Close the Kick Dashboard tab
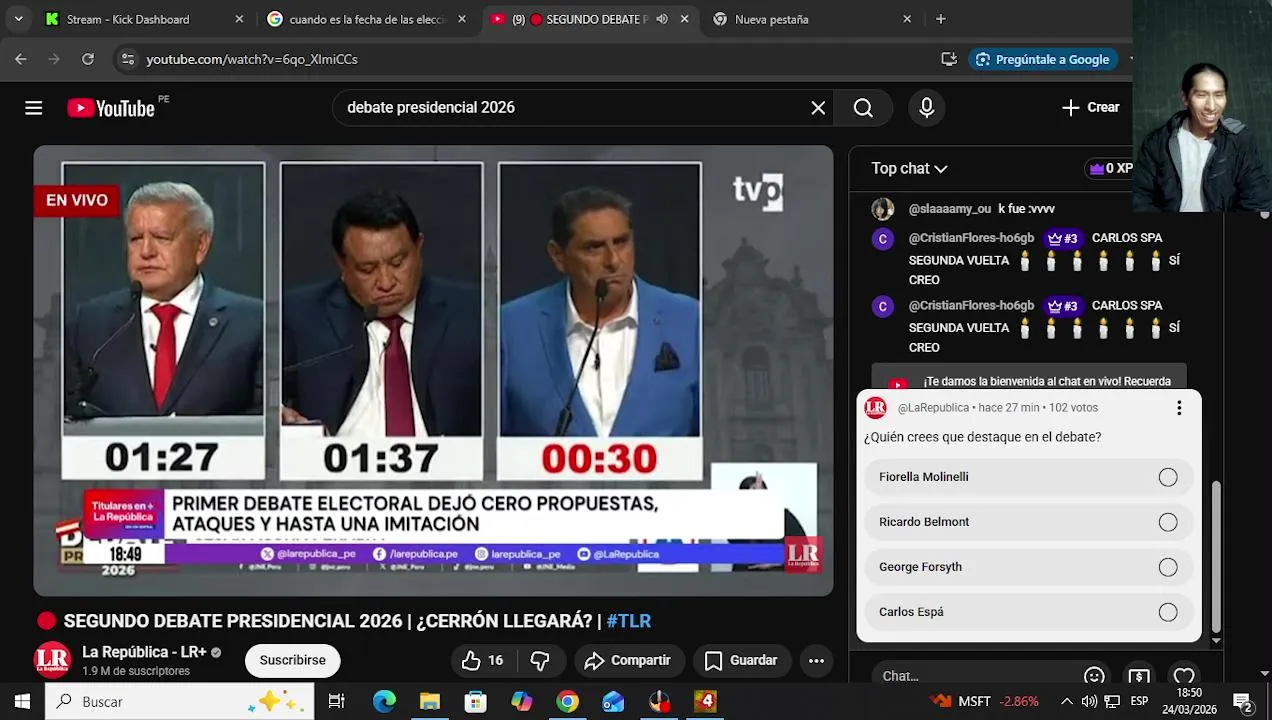This screenshot has height=720, width=1272. pos(239,19)
